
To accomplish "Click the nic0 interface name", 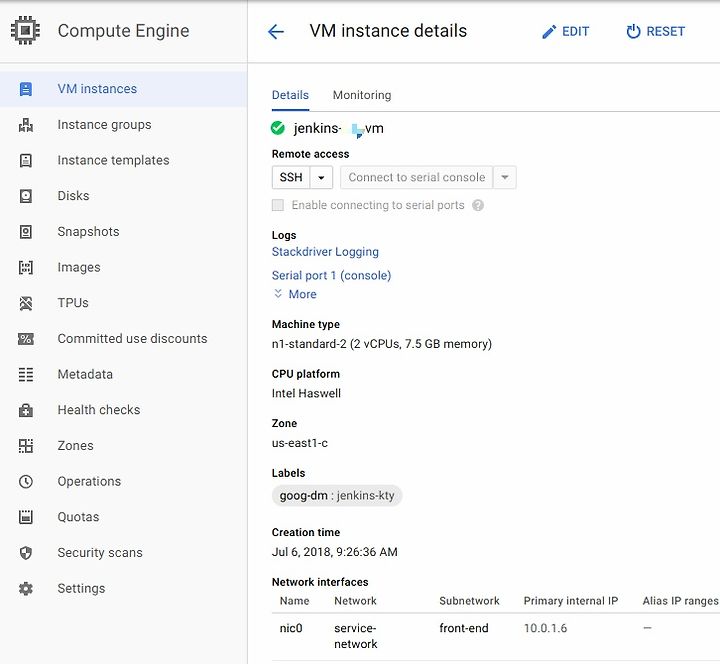I will coord(291,628).
